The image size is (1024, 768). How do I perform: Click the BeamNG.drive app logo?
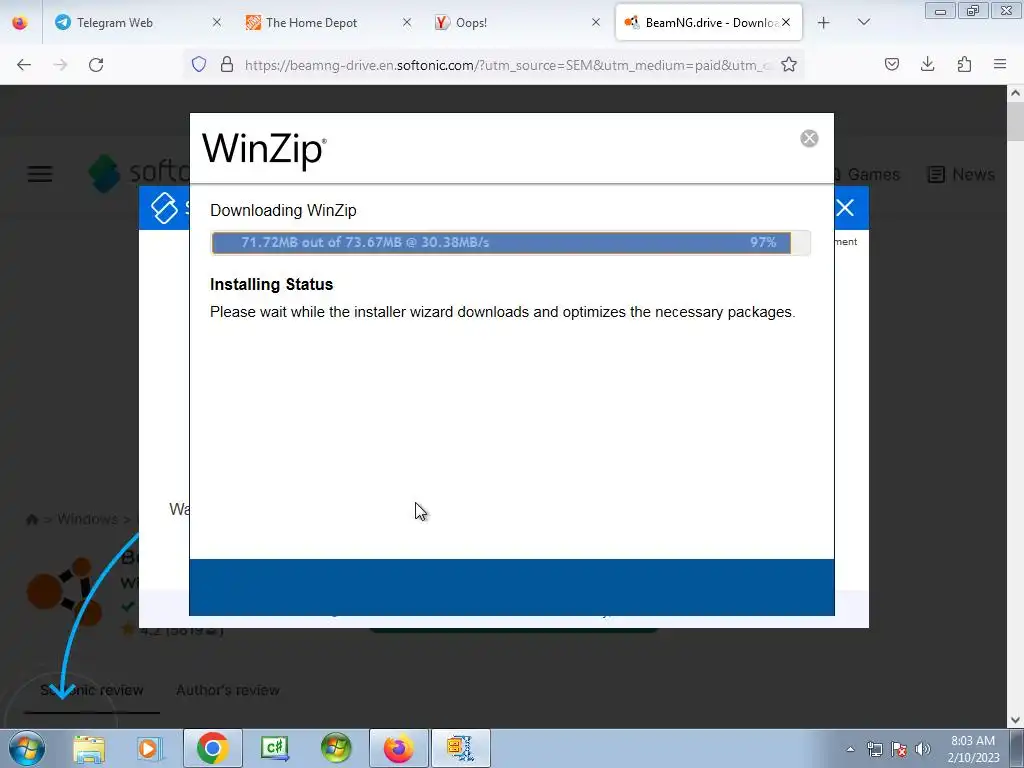pos(65,592)
